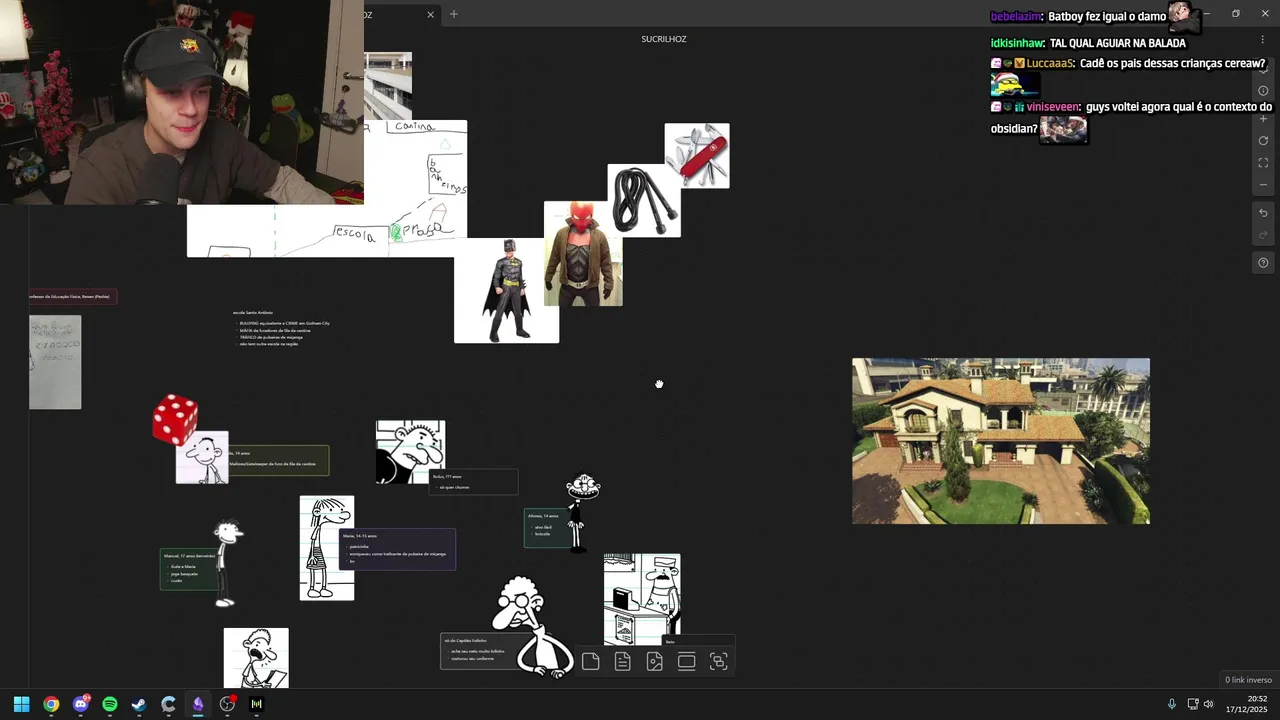
Task: Open new tab with plus button
Action: click(x=453, y=14)
